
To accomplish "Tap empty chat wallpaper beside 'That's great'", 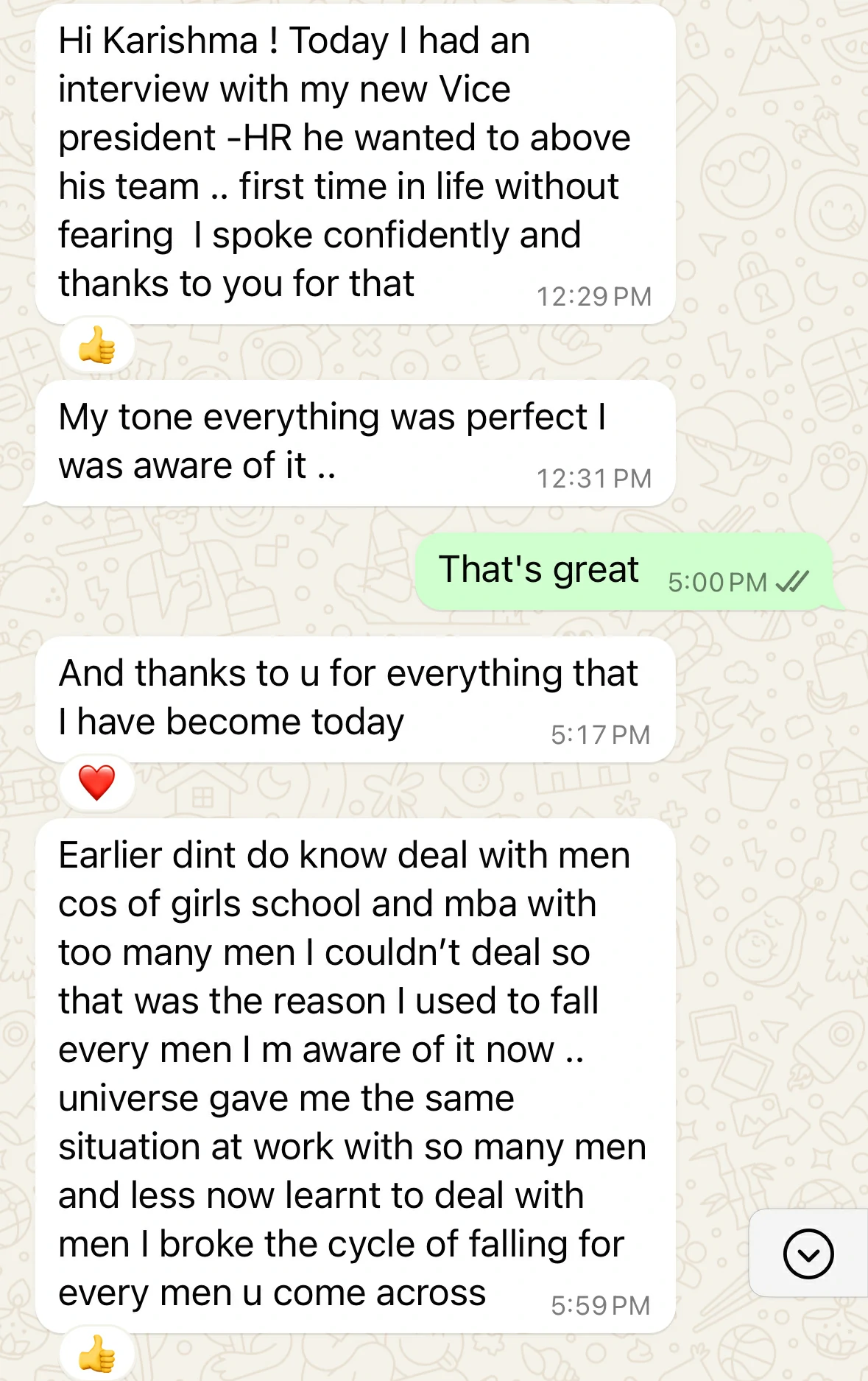I will click(206, 572).
